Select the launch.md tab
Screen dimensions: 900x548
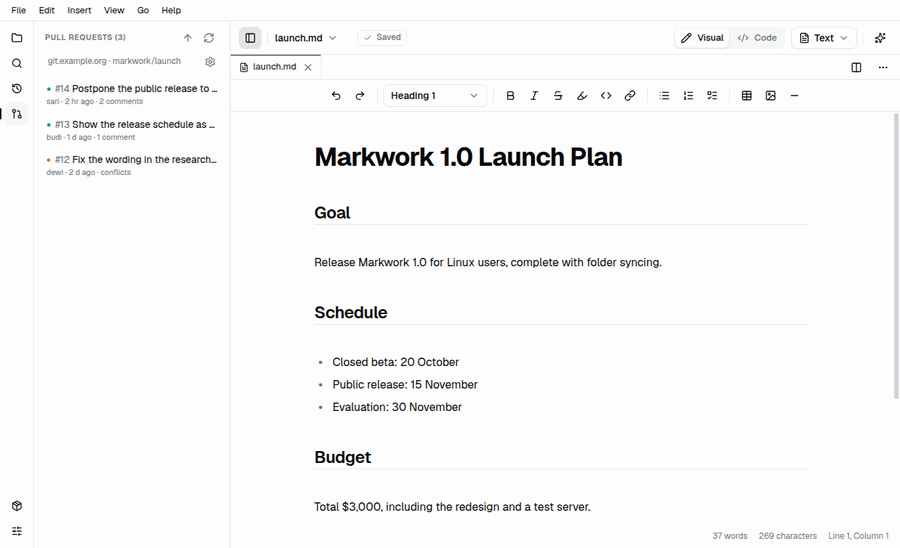[276, 67]
